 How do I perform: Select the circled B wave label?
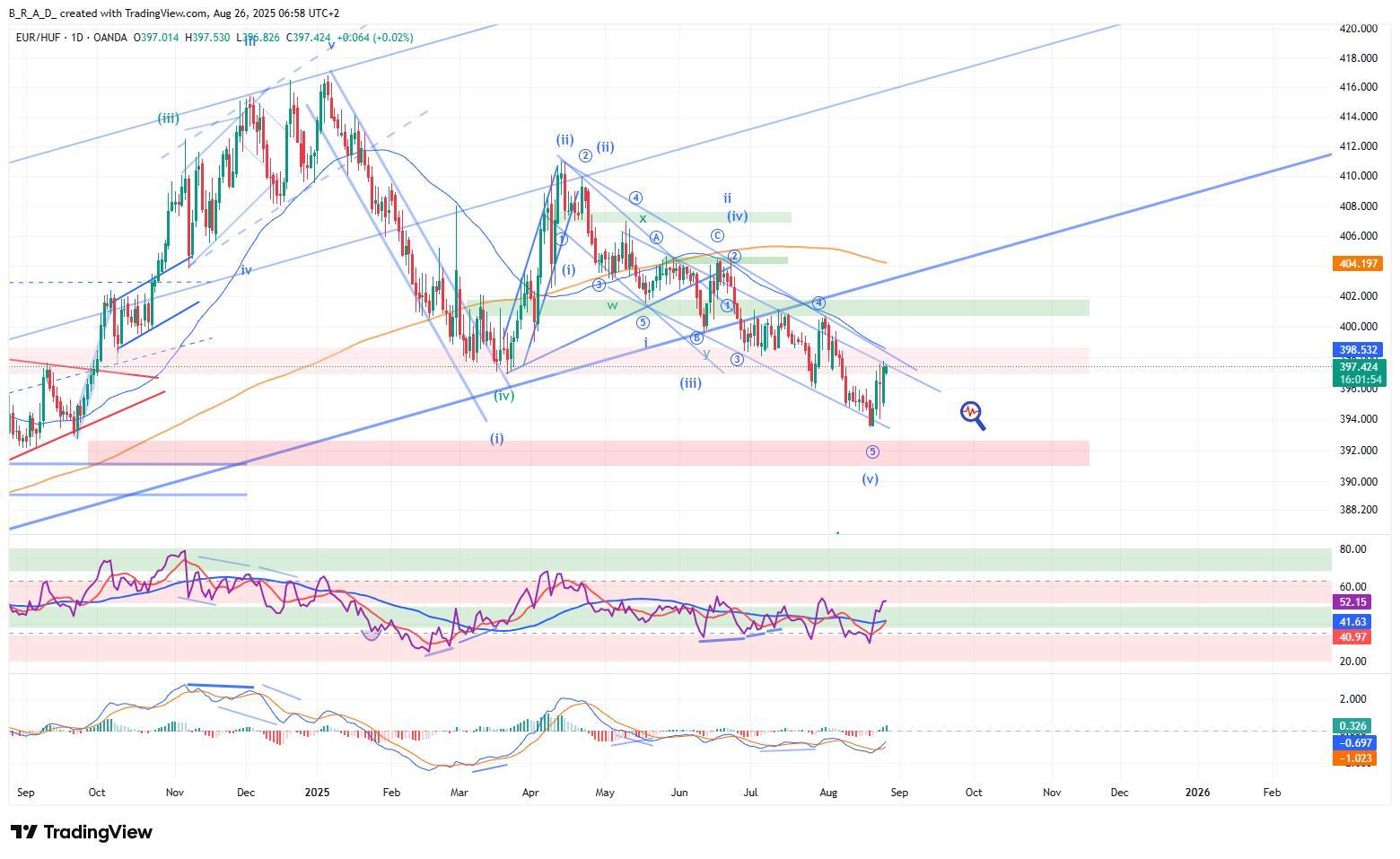point(696,337)
